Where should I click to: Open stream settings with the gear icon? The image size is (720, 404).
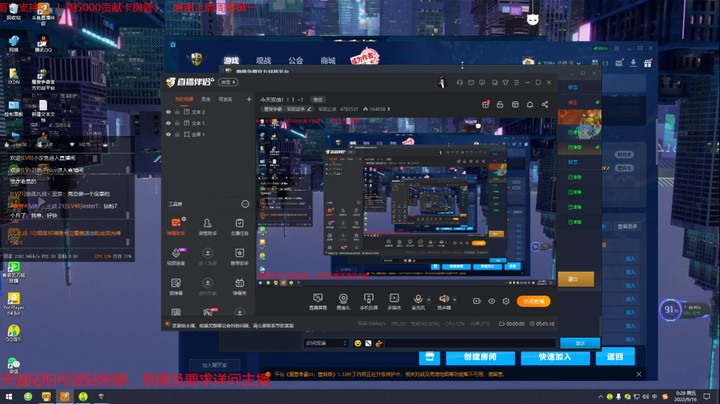[506, 301]
